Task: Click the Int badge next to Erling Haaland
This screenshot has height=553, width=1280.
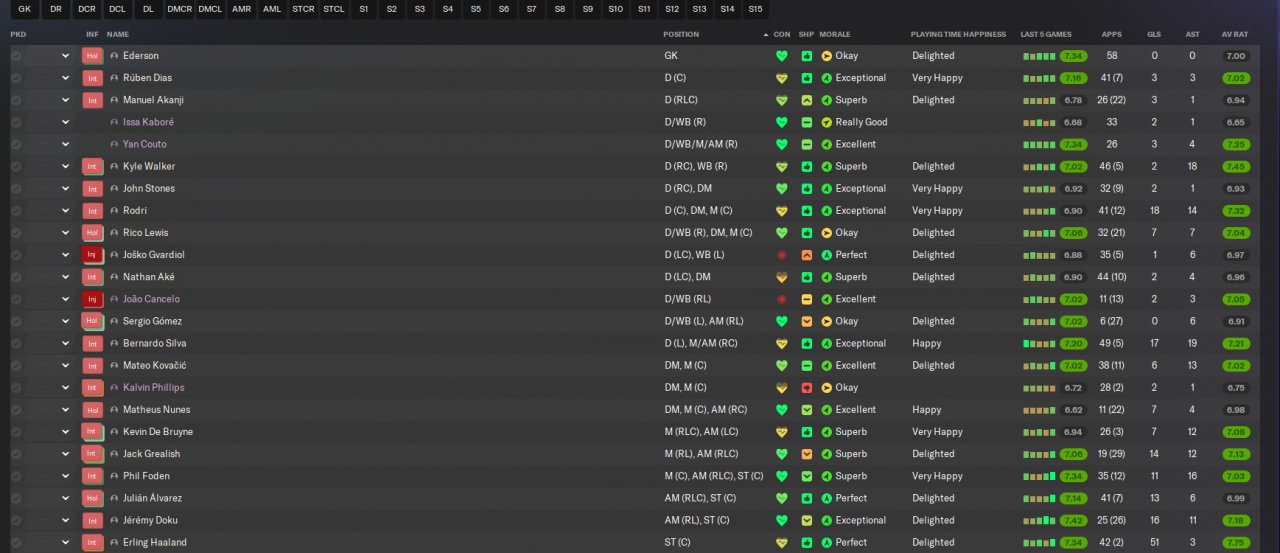Action: [92, 542]
